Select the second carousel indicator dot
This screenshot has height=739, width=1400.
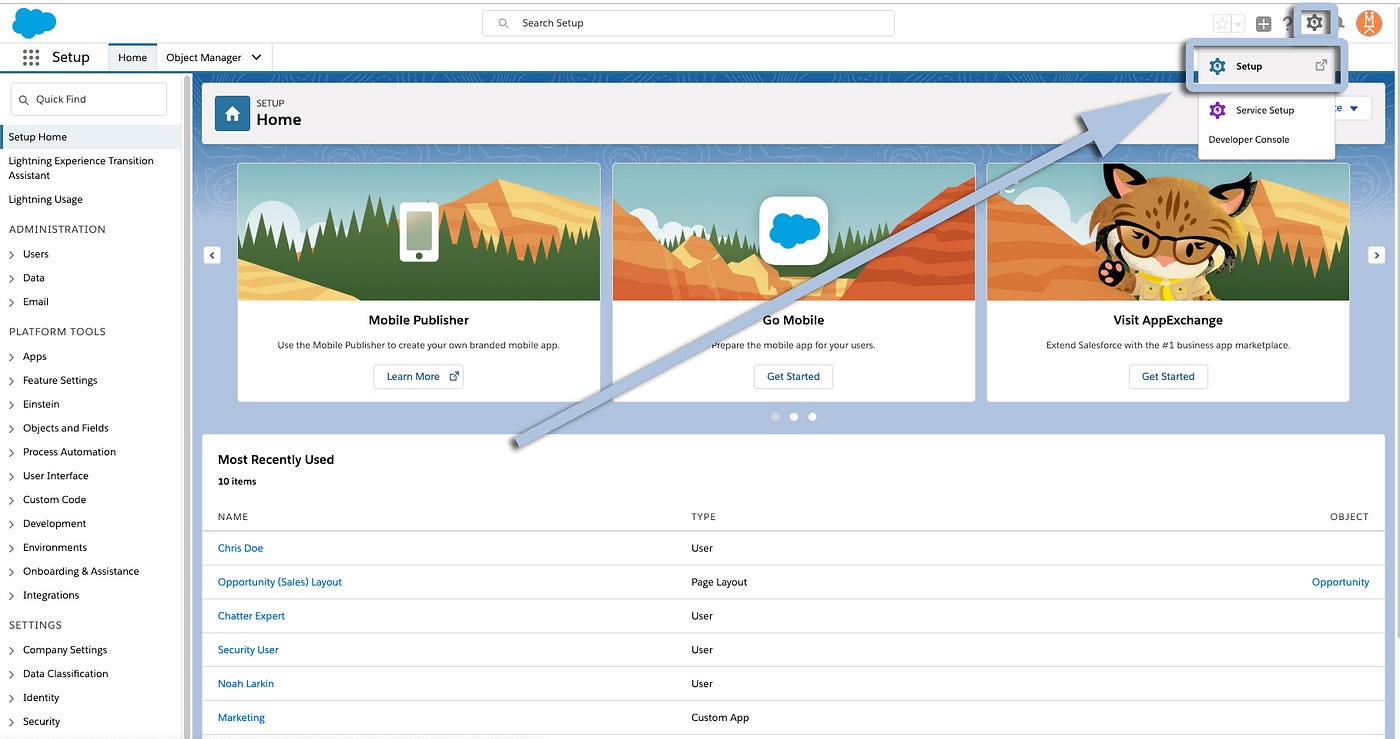click(x=794, y=417)
